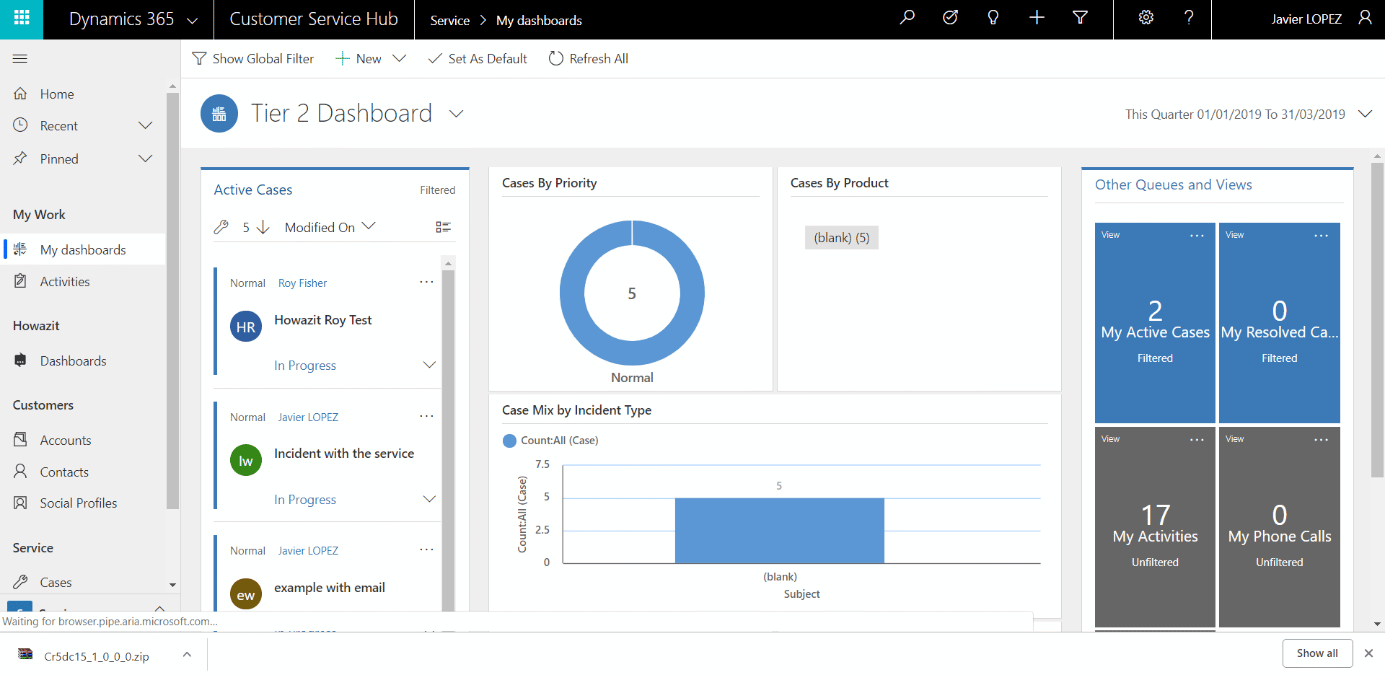Click Show all downloads button
This screenshot has height=675, width=1385.
1317,653
